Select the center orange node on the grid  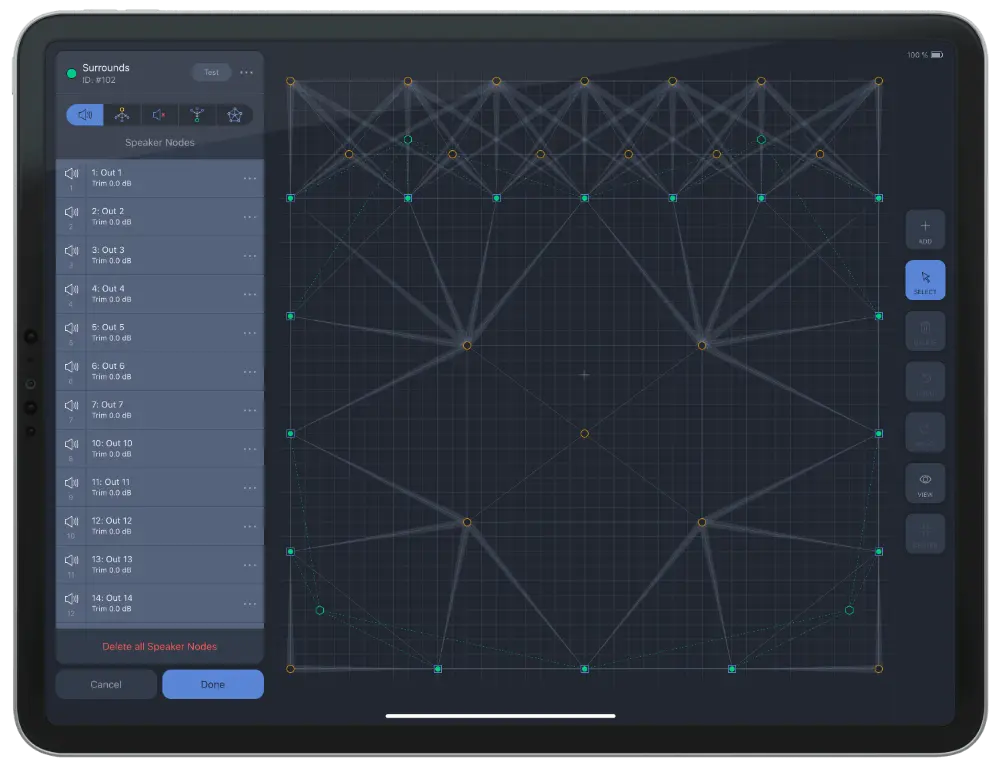click(x=584, y=434)
